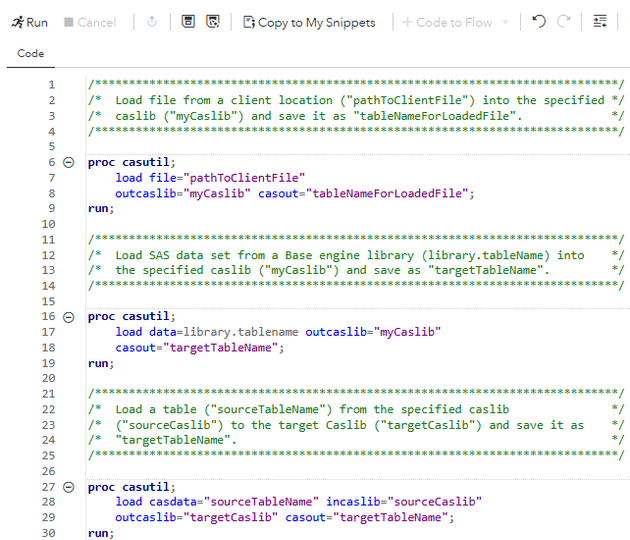Screen dimensions: 630x540
Task: Click the disabled Cancel button
Action: (89, 22)
